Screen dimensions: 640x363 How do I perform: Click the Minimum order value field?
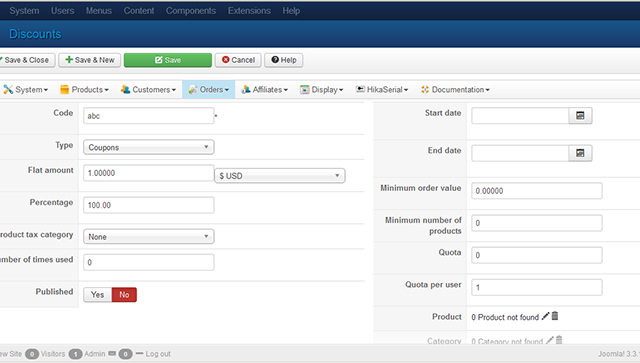[537, 191]
